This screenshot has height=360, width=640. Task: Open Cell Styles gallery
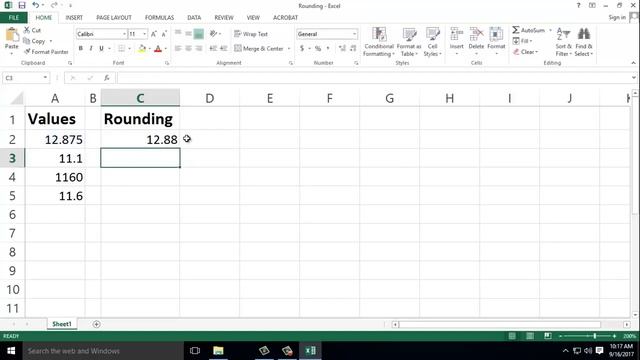click(x=433, y=42)
